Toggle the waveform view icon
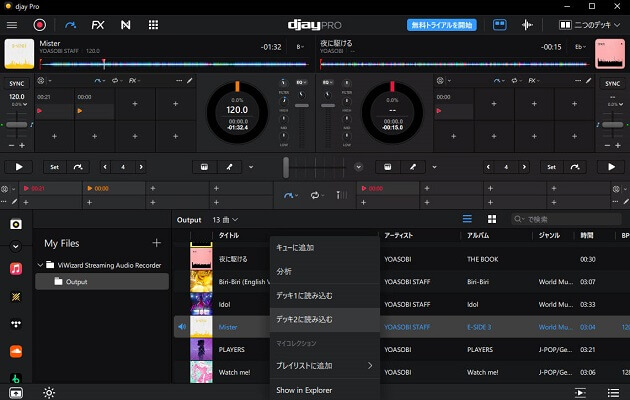This screenshot has width=630, height=400. 527,25
